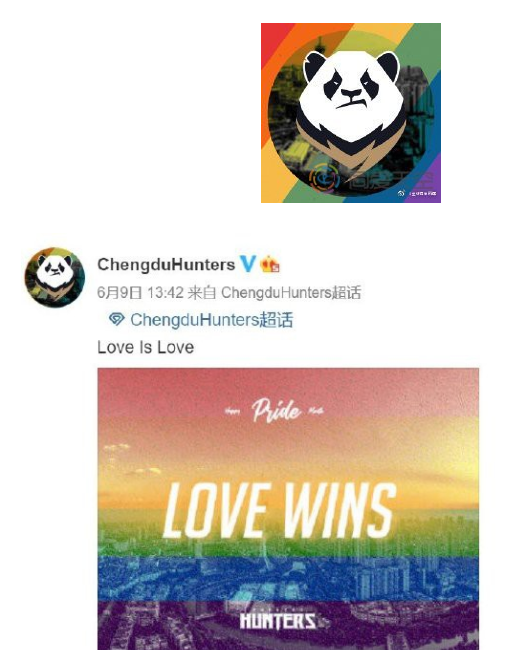Click the blue V verified badge

click(x=248, y=264)
